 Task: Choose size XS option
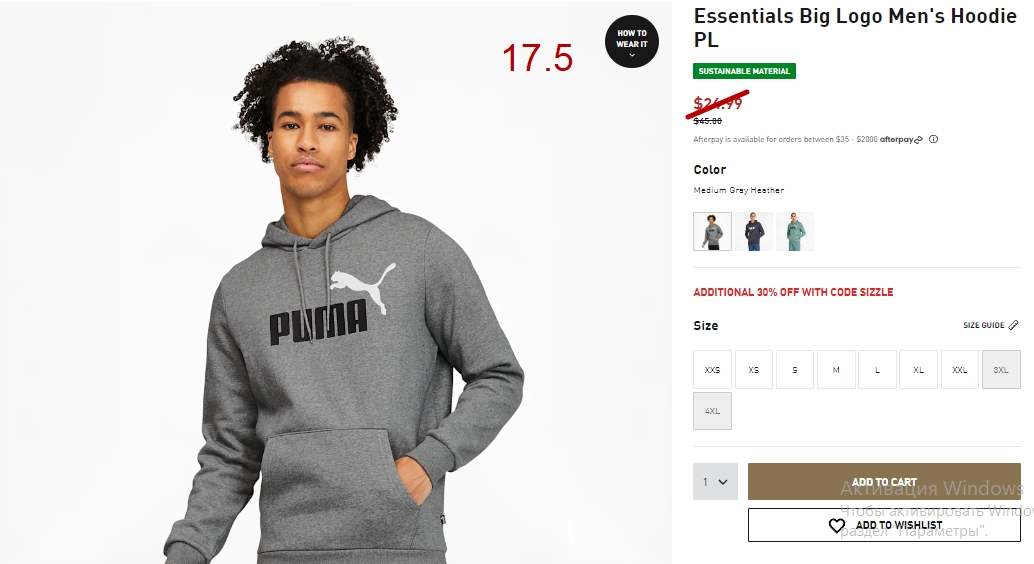[754, 369]
